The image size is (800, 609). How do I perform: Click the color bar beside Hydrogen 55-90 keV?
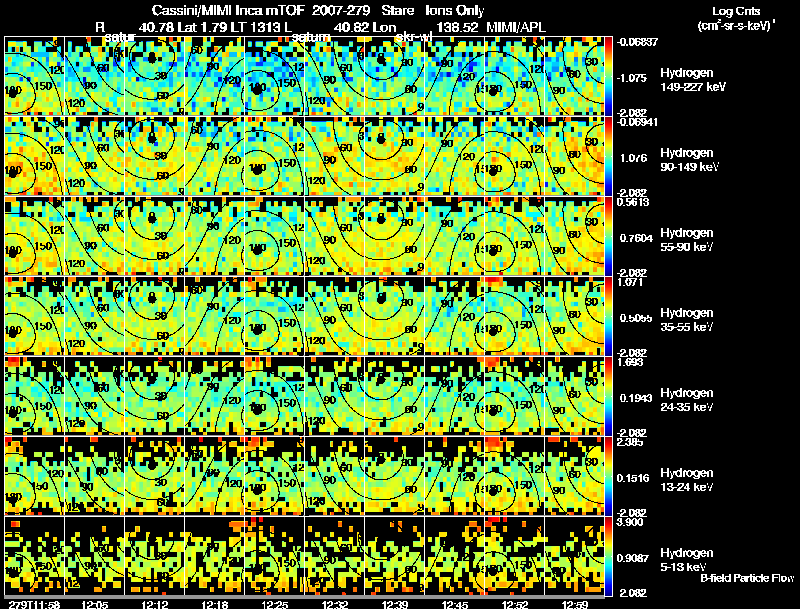pyautogui.click(x=608, y=236)
